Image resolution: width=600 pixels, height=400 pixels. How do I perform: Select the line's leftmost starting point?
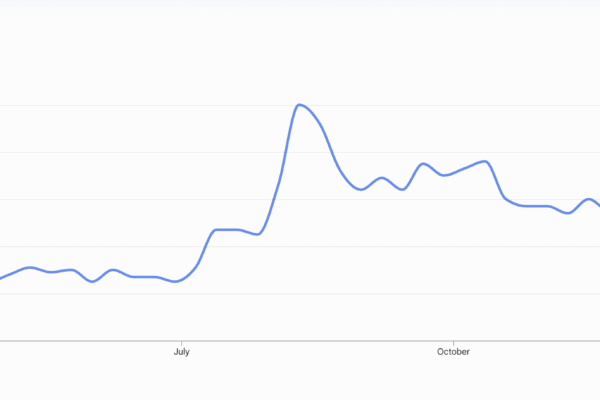click(1, 277)
